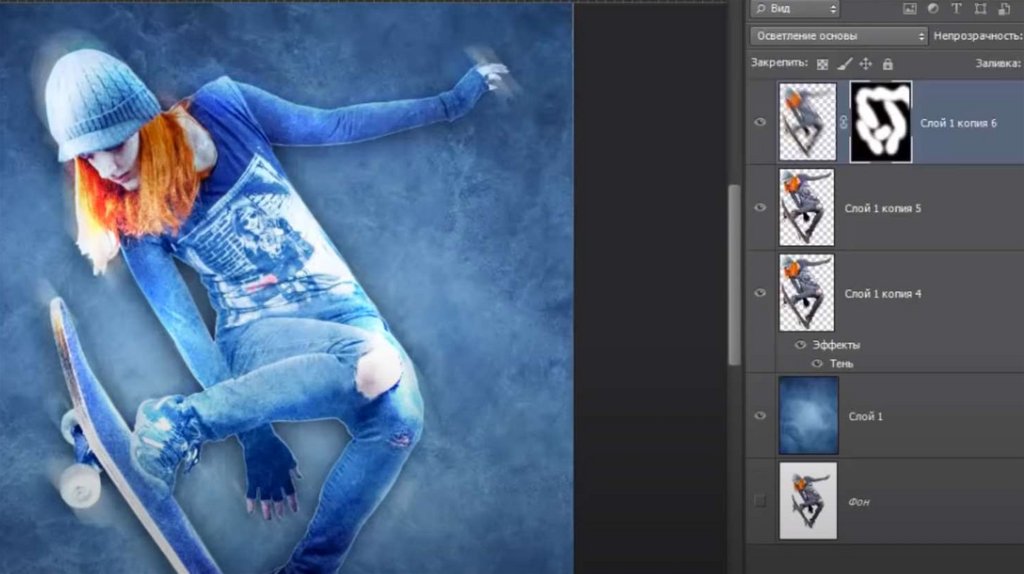Show the hidden Фон layer

click(x=761, y=500)
